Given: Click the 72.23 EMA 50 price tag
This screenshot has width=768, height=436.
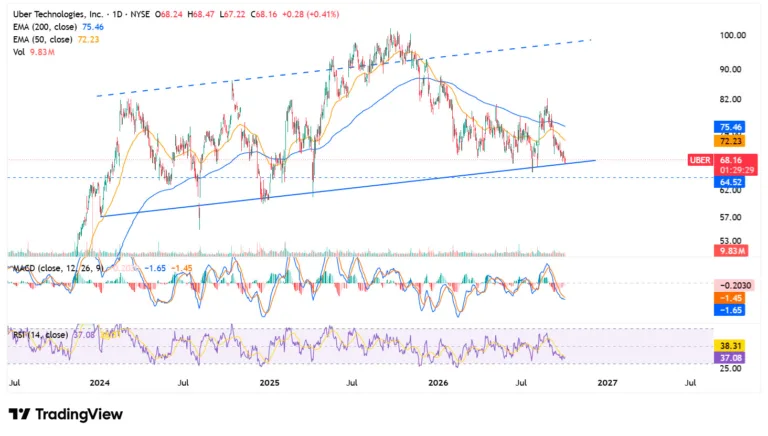Looking at the screenshot, I should 730,142.
